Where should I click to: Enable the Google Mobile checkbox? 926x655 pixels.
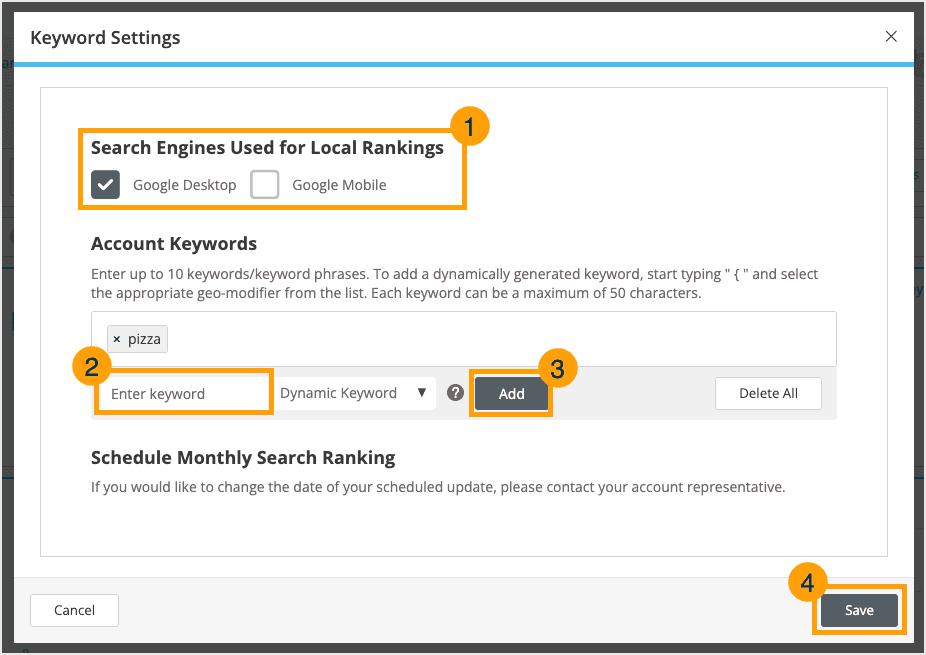click(x=264, y=184)
